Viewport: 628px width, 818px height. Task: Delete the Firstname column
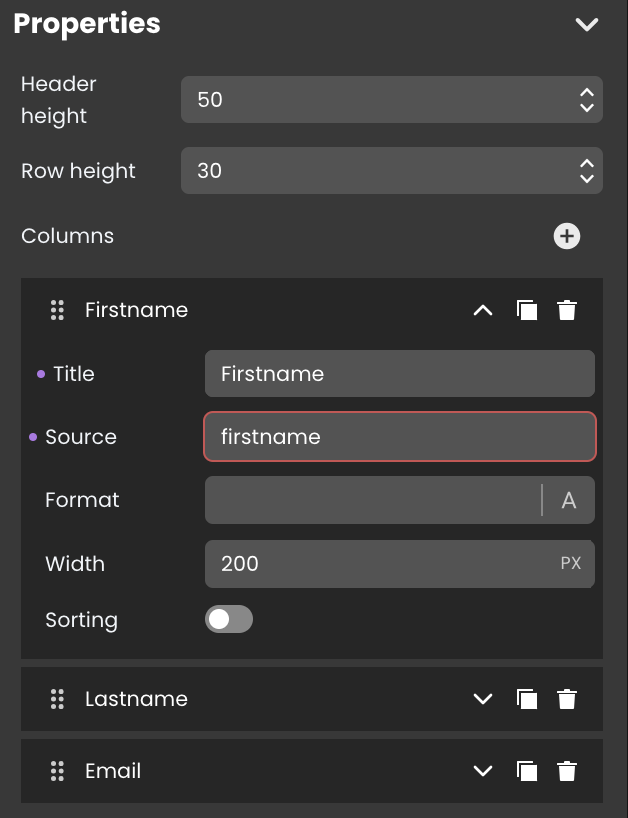pyautogui.click(x=567, y=310)
